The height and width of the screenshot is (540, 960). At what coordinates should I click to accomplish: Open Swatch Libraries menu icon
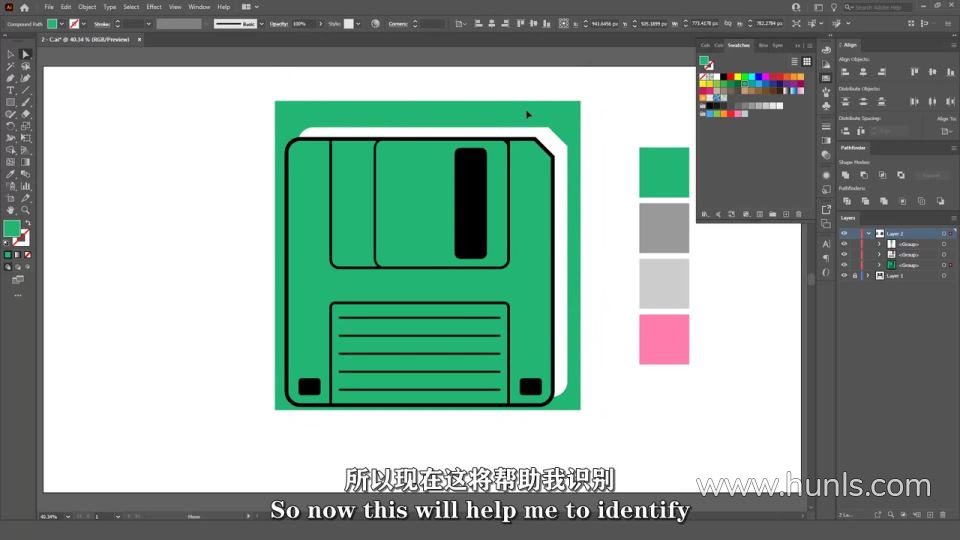click(x=705, y=214)
